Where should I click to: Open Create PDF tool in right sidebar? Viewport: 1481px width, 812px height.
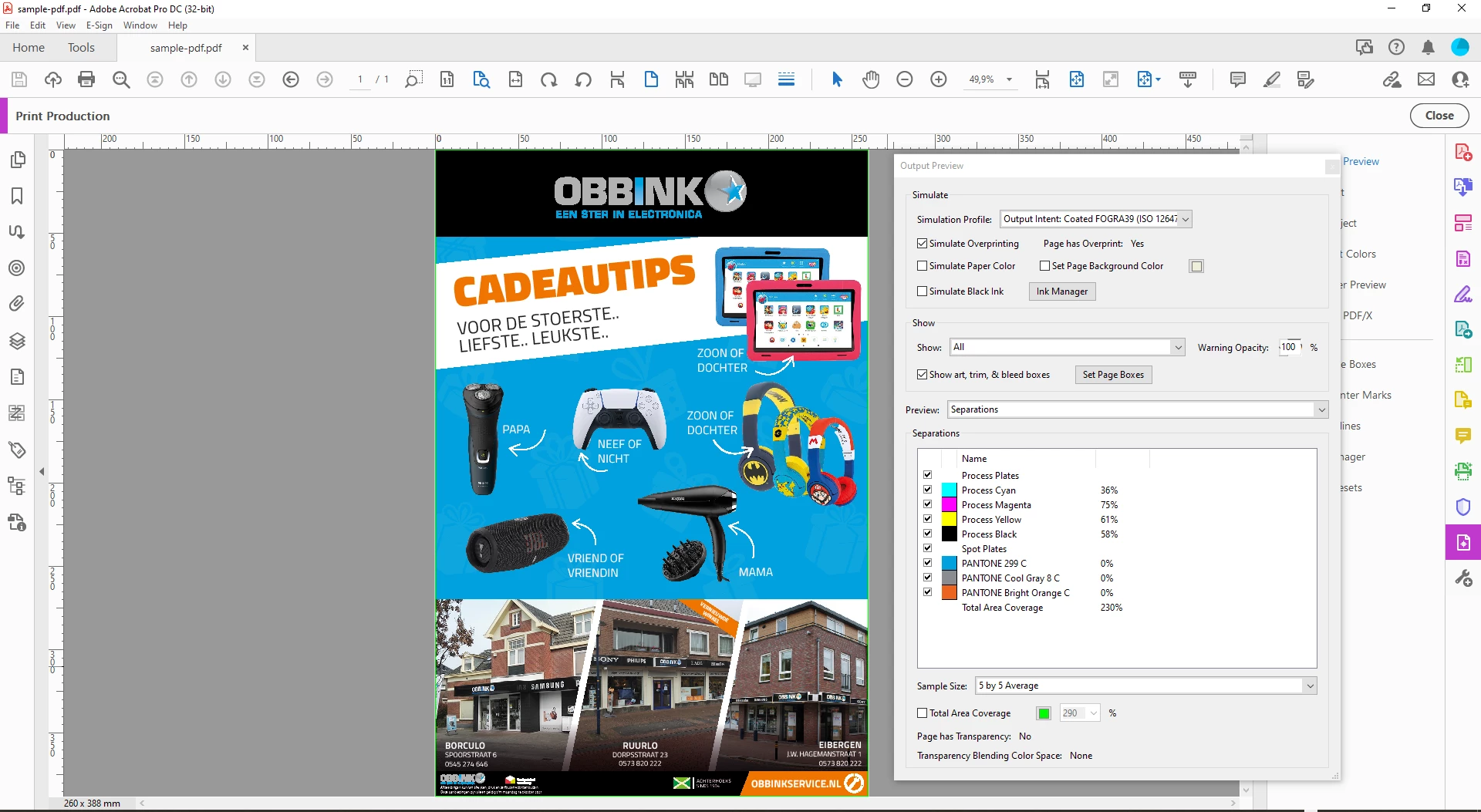click(x=1463, y=152)
